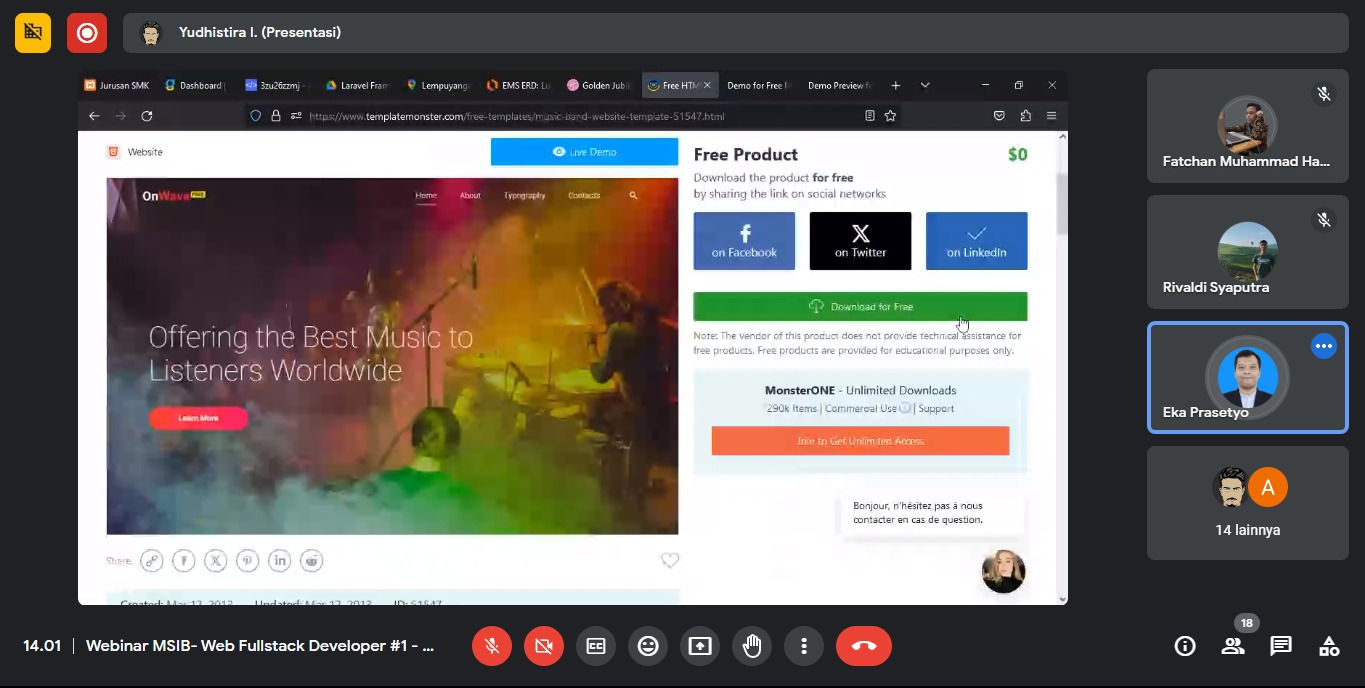1365x688 pixels.
Task: Open the browser hamburger menu
Action: [1051, 116]
